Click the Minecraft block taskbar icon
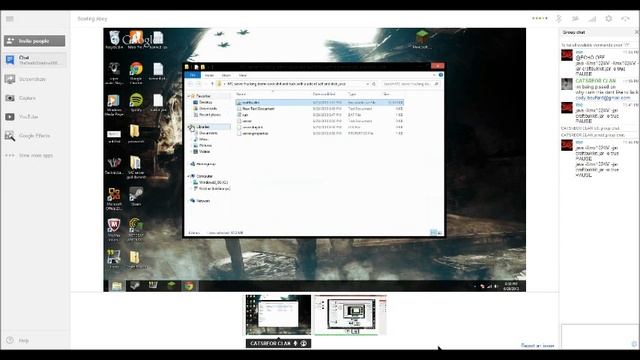640x360 pixels. point(171,285)
